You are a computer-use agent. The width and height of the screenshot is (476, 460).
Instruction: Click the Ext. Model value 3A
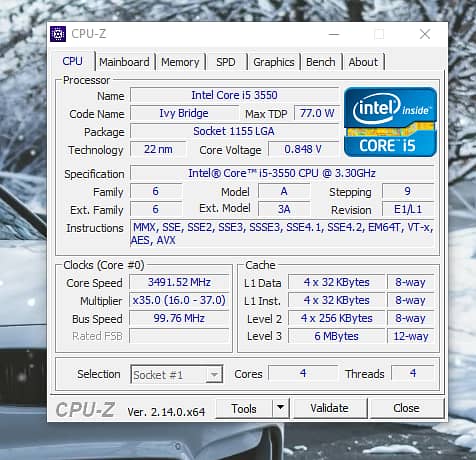click(284, 209)
